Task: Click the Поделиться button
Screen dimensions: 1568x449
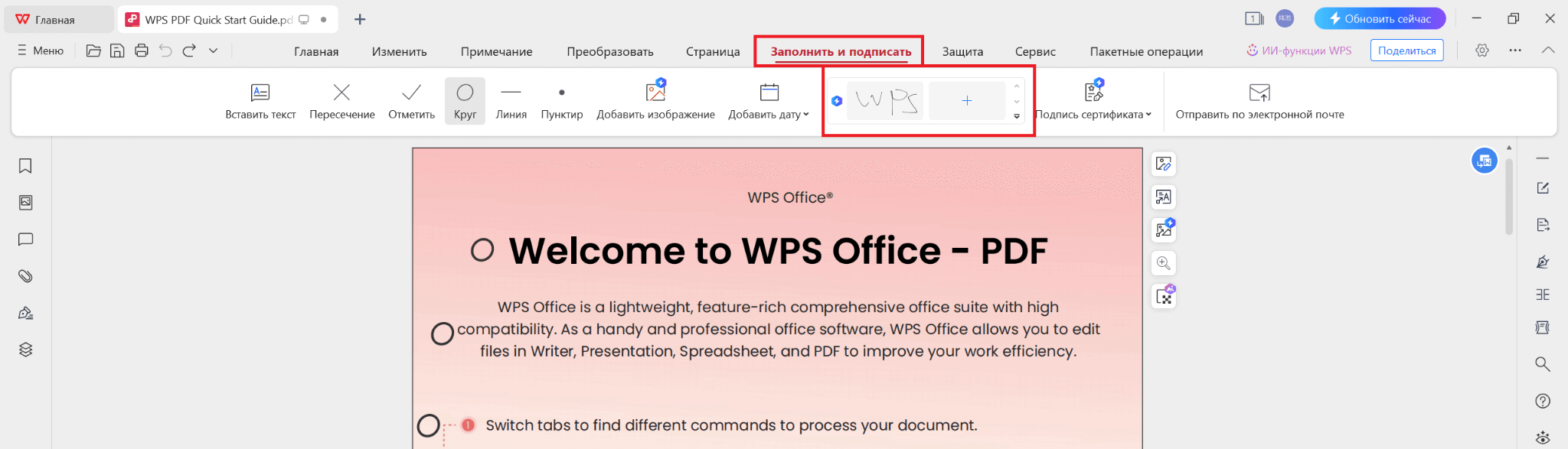Action: click(x=1406, y=50)
